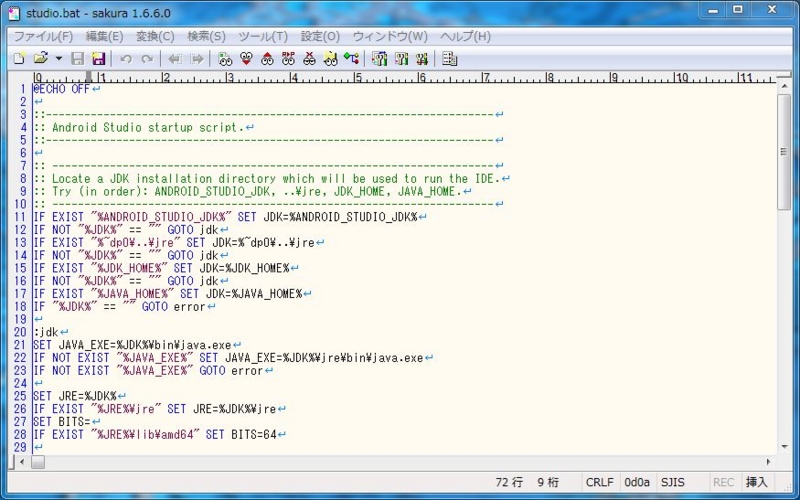Open the ヘルプ(H) menu
This screenshot has height=500, width=800.
(465, 36)
